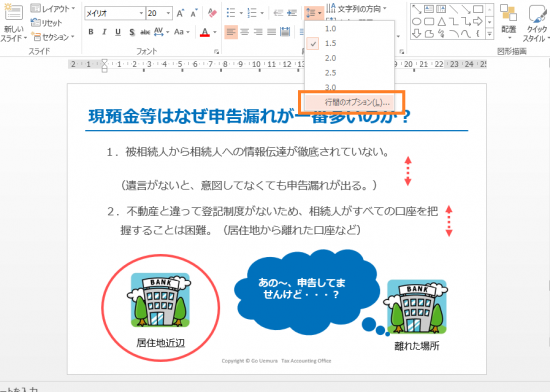Screen dimensions: 550x392
Task: Toggle Bold formatting button
Action: [91, 32]
